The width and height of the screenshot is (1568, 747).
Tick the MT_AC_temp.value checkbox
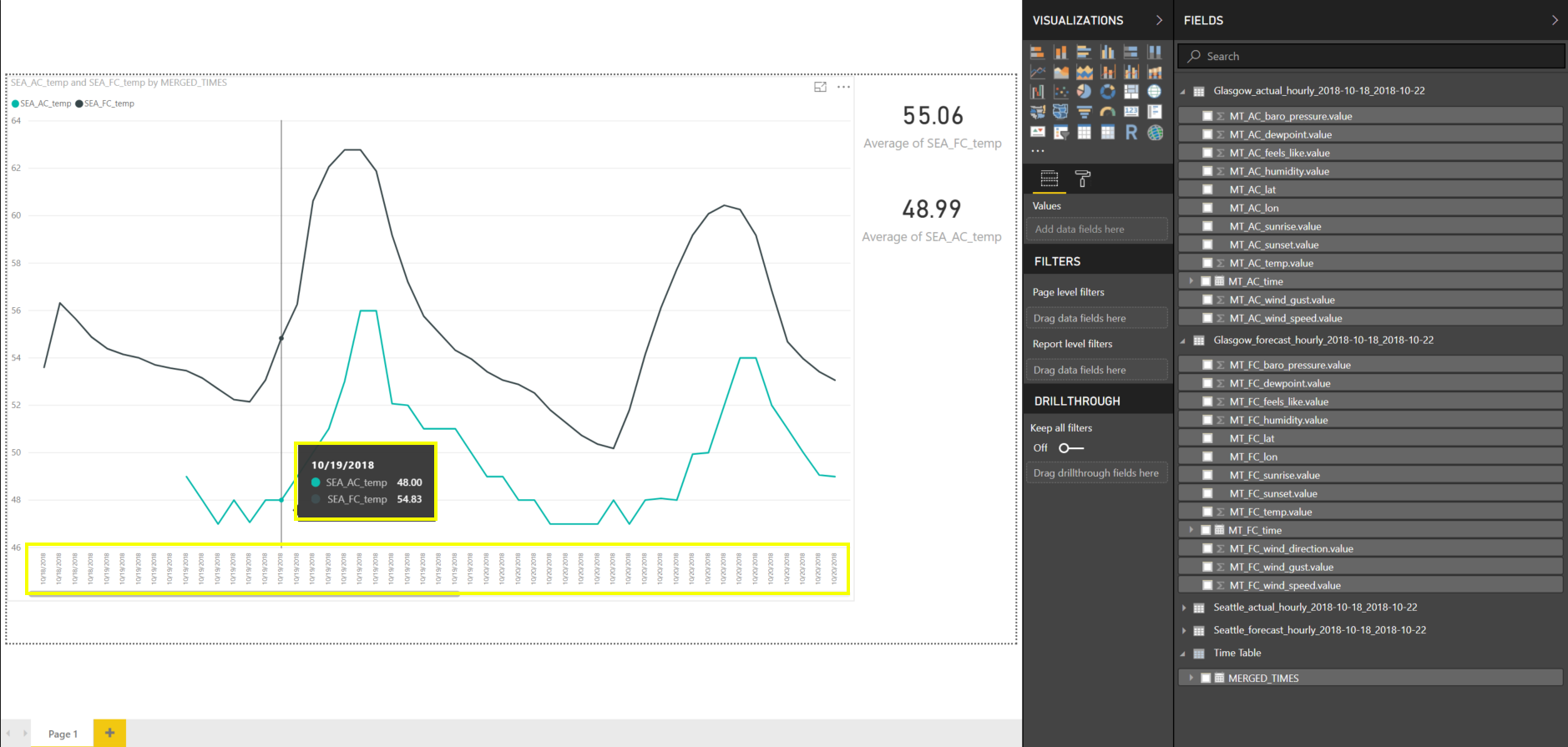click(x=1207, y=263)
